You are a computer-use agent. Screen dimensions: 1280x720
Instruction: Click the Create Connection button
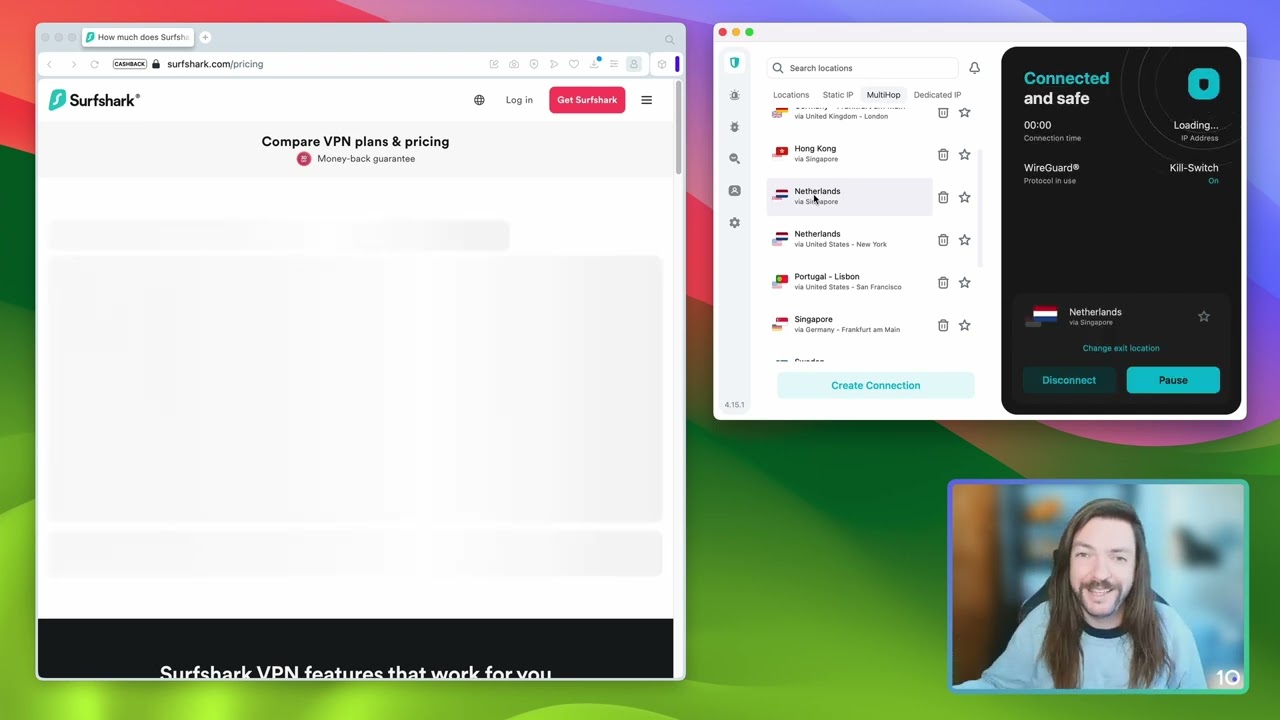tap(875, 385)
